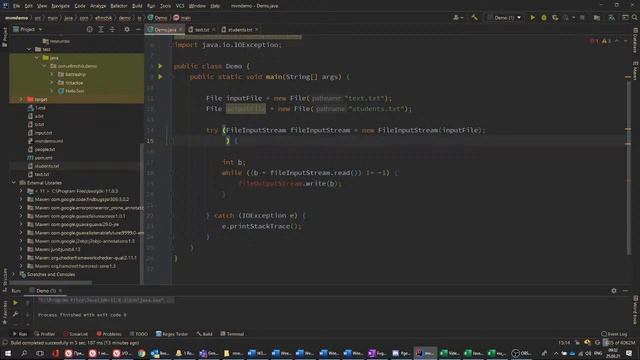Run the Demo configuration with green arrow
The height and width of the screenshot is (360, 640).
532,18
